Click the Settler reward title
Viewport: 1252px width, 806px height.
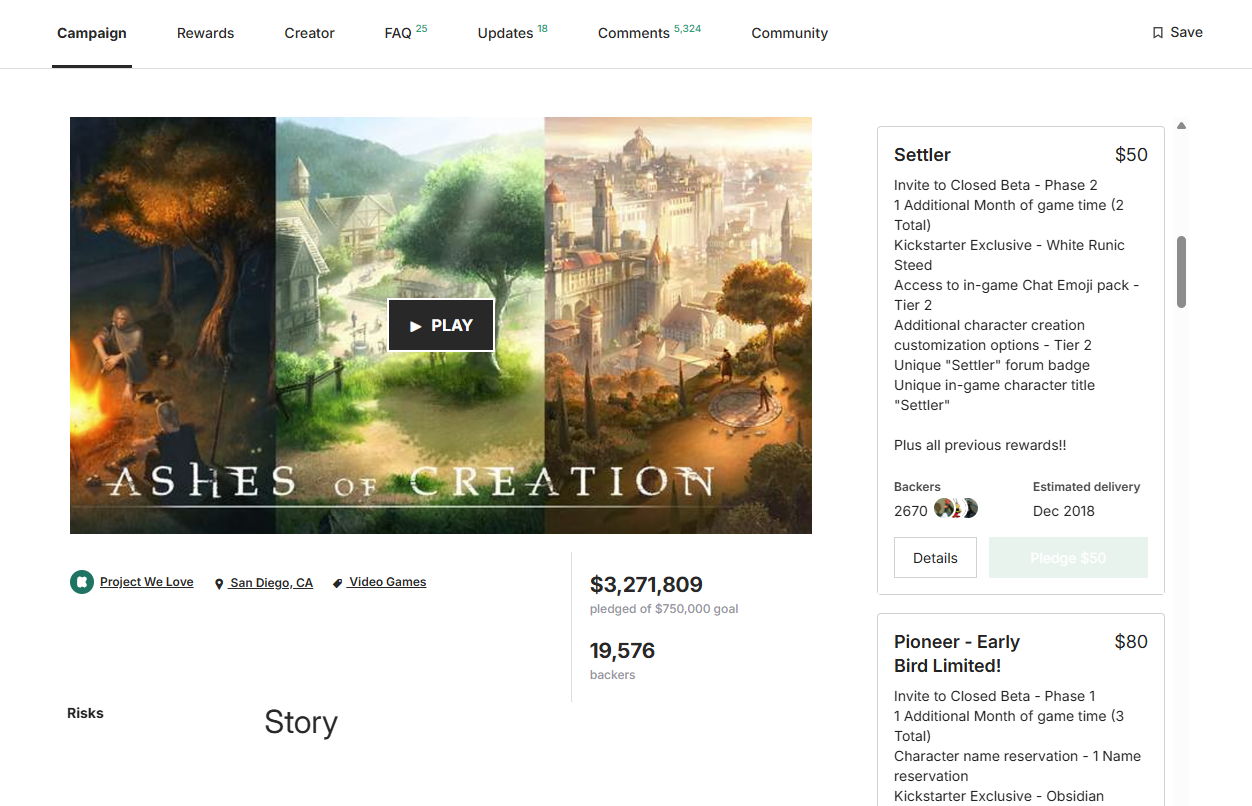point(922,155)
